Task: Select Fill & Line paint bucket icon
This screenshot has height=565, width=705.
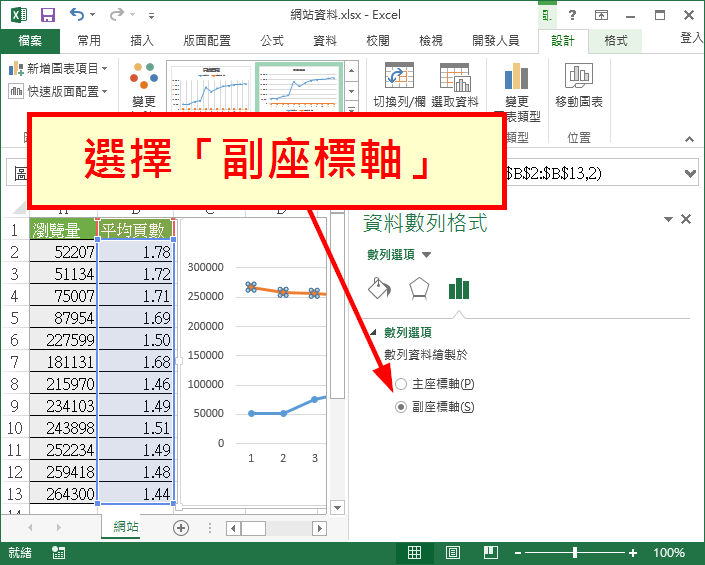Action: click(x=379, y=288)
